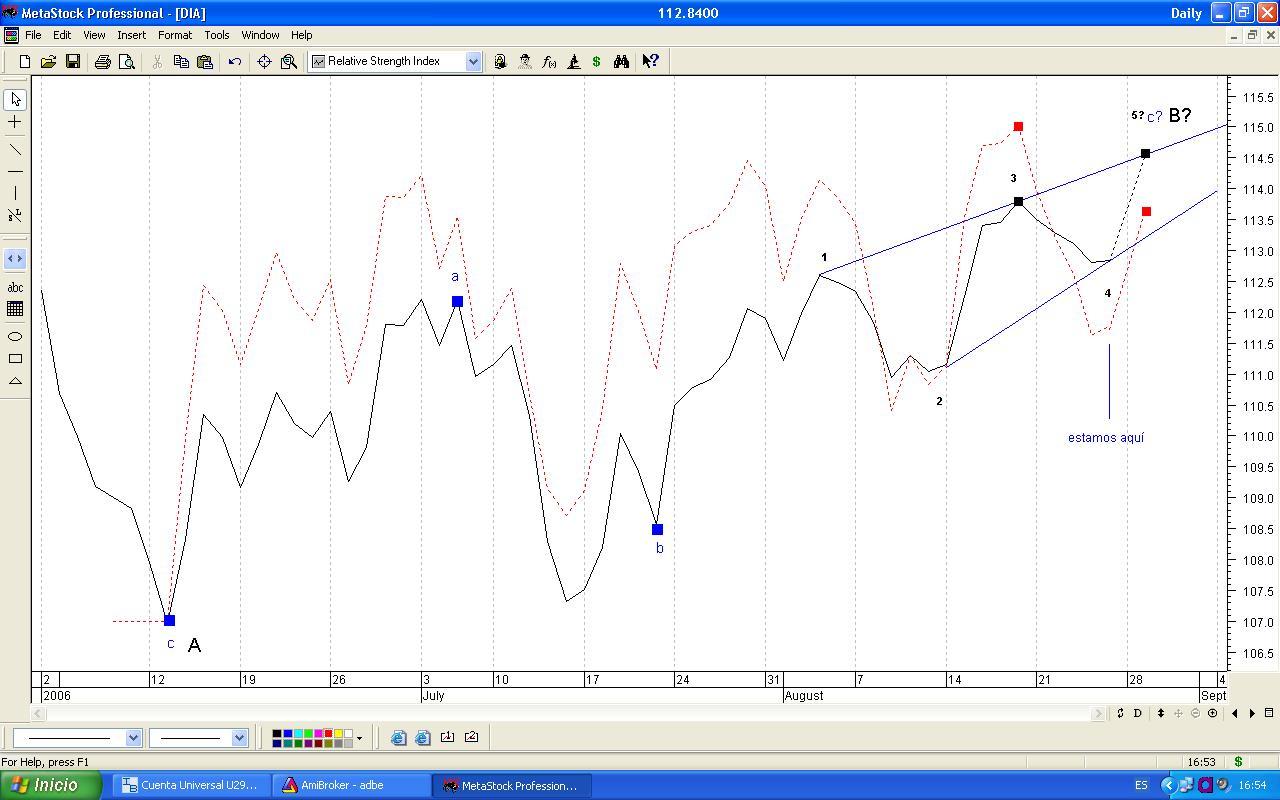
Task: Select the trendline drawing tool
Action: coord(15,150)
